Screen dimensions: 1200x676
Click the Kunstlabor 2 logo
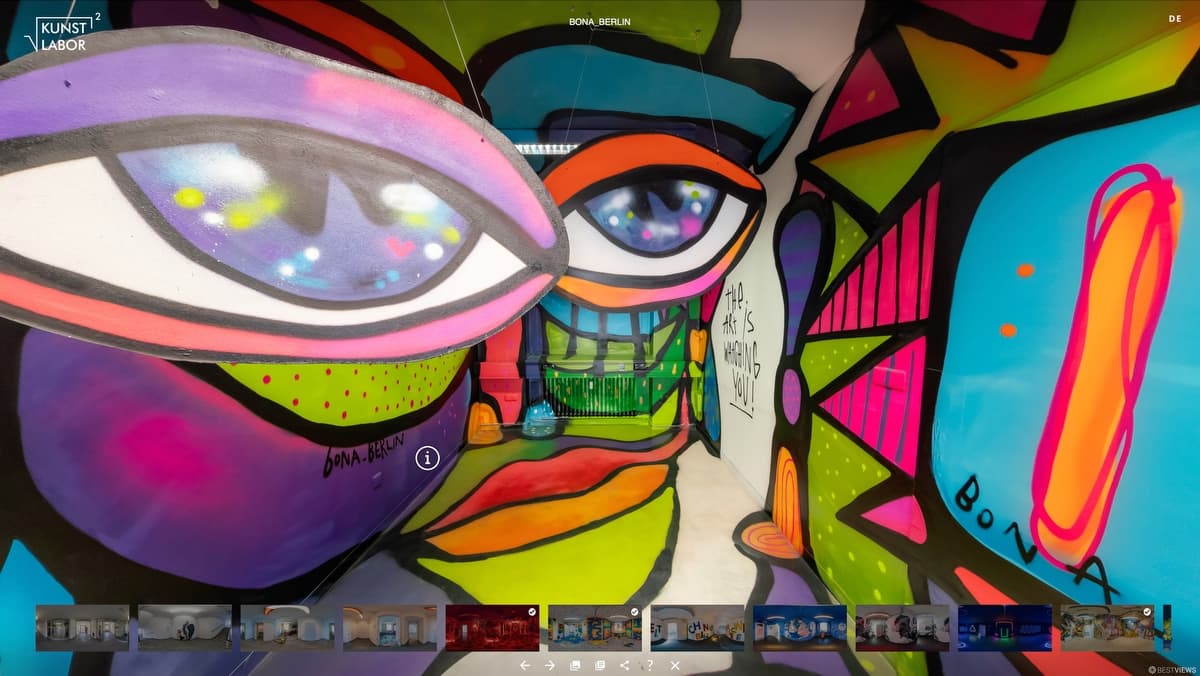tap(66, 33)
